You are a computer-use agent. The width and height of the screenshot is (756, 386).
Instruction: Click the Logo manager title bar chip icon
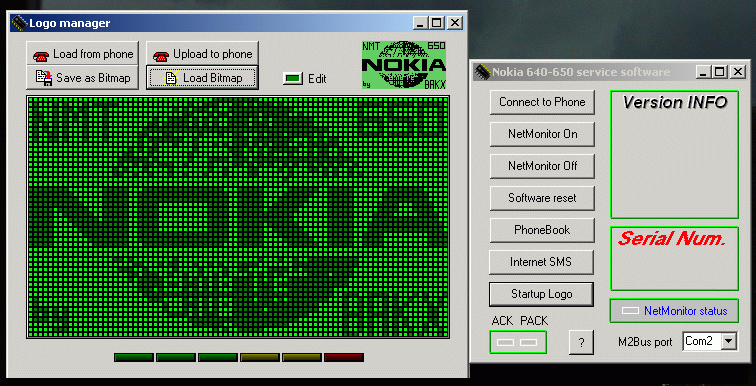pyautogui.click(x=19, y=22)
